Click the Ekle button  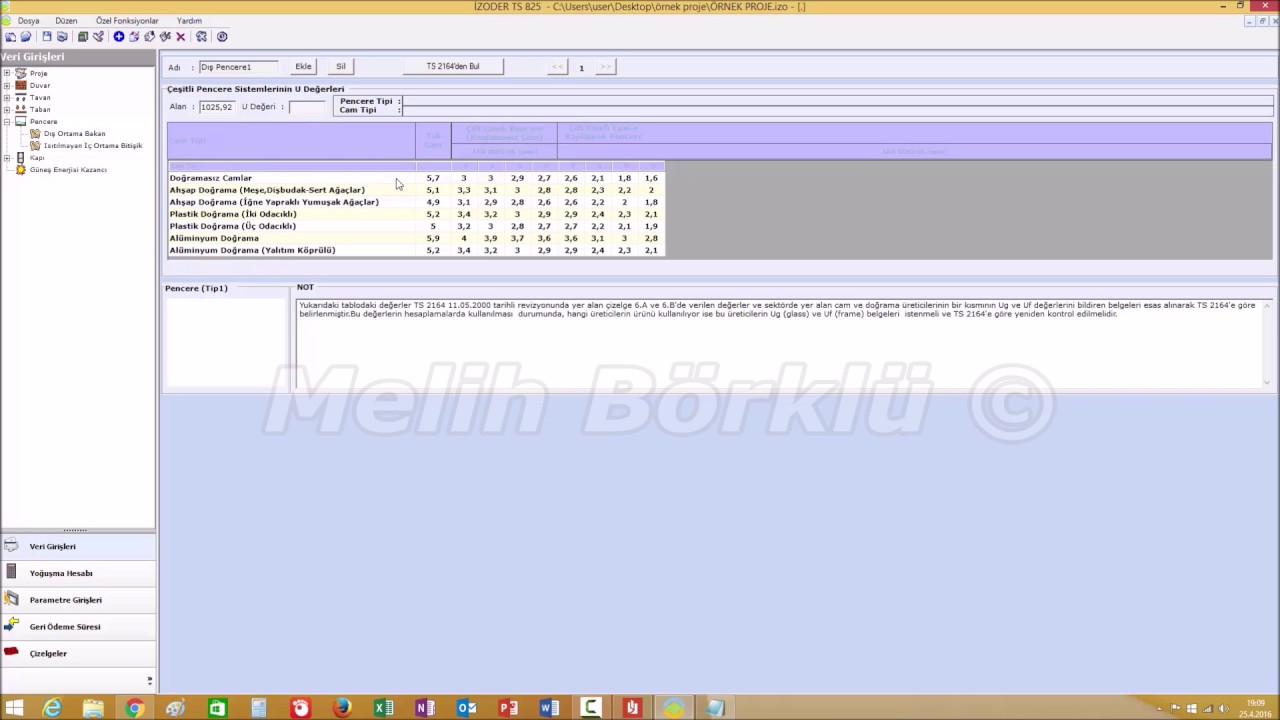(303, 67)
